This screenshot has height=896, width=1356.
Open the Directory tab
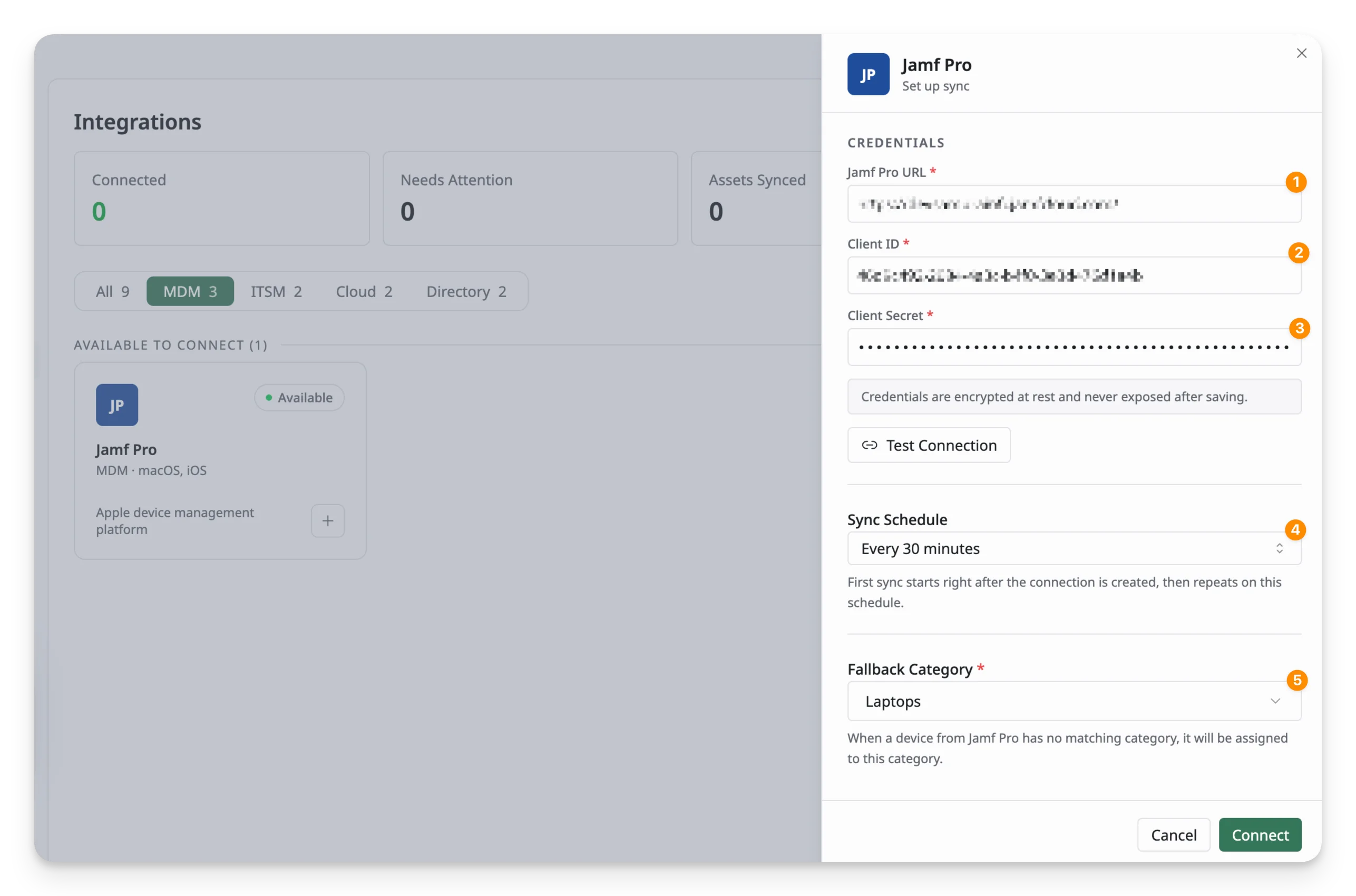coord(466,291)
